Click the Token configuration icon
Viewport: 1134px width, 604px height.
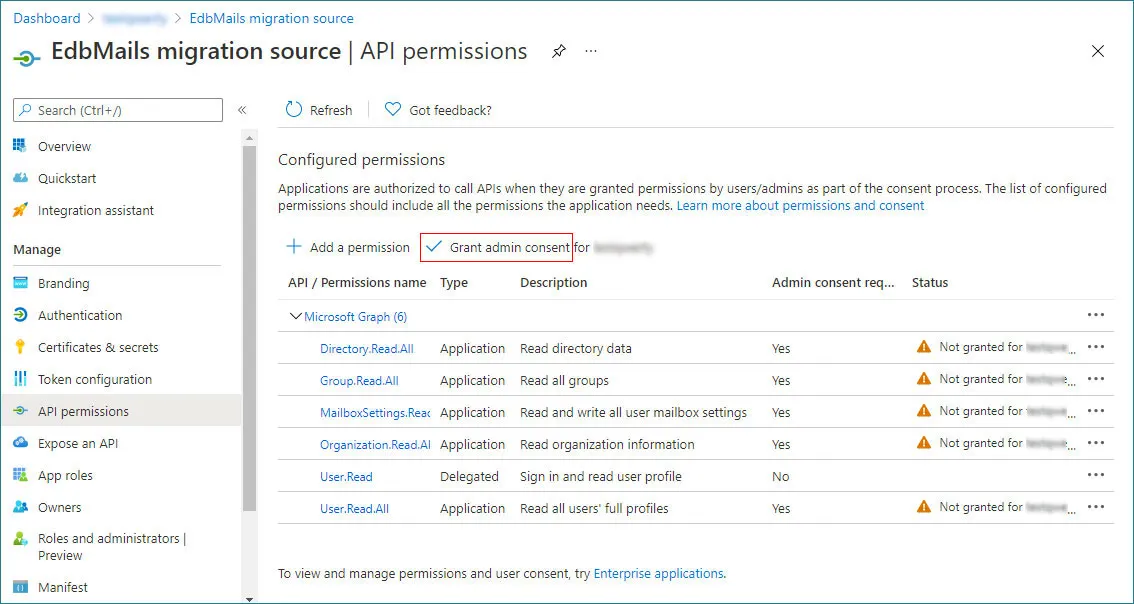coord(20,379)
